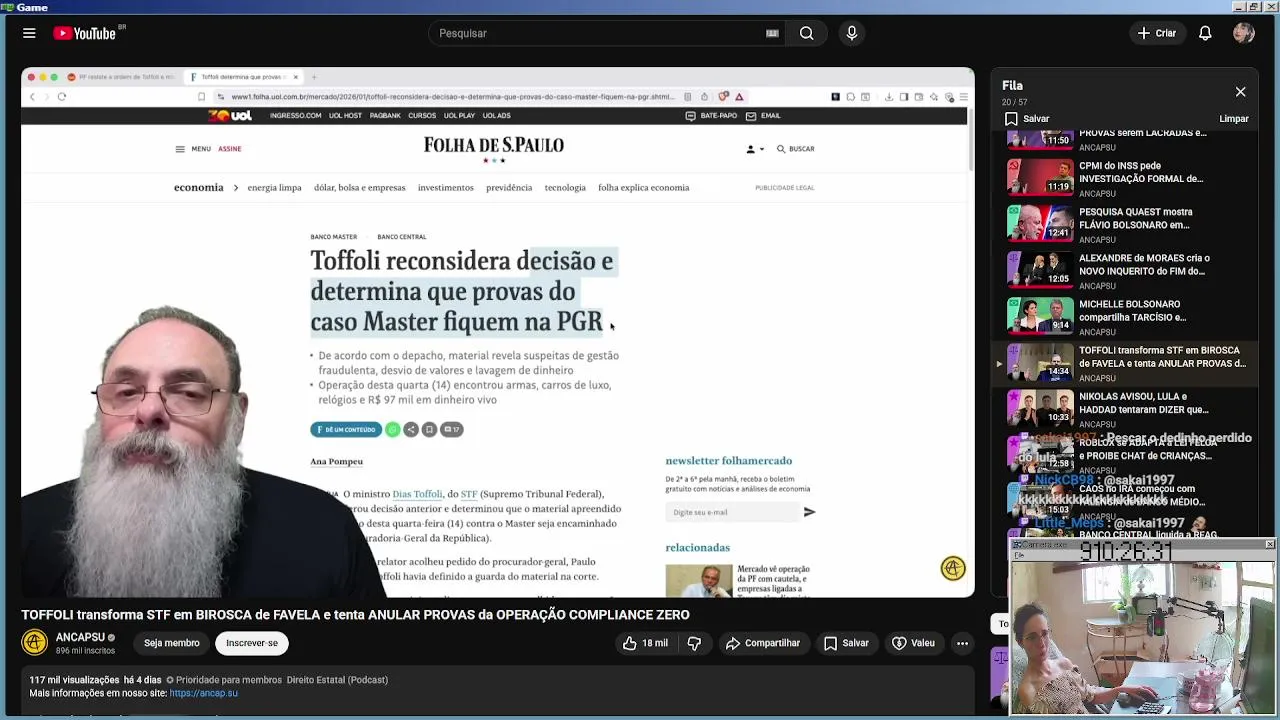Play queue video MICHELLE BOLSONARO
The width and height of the screenshot is (1280, 720).
1125,316
